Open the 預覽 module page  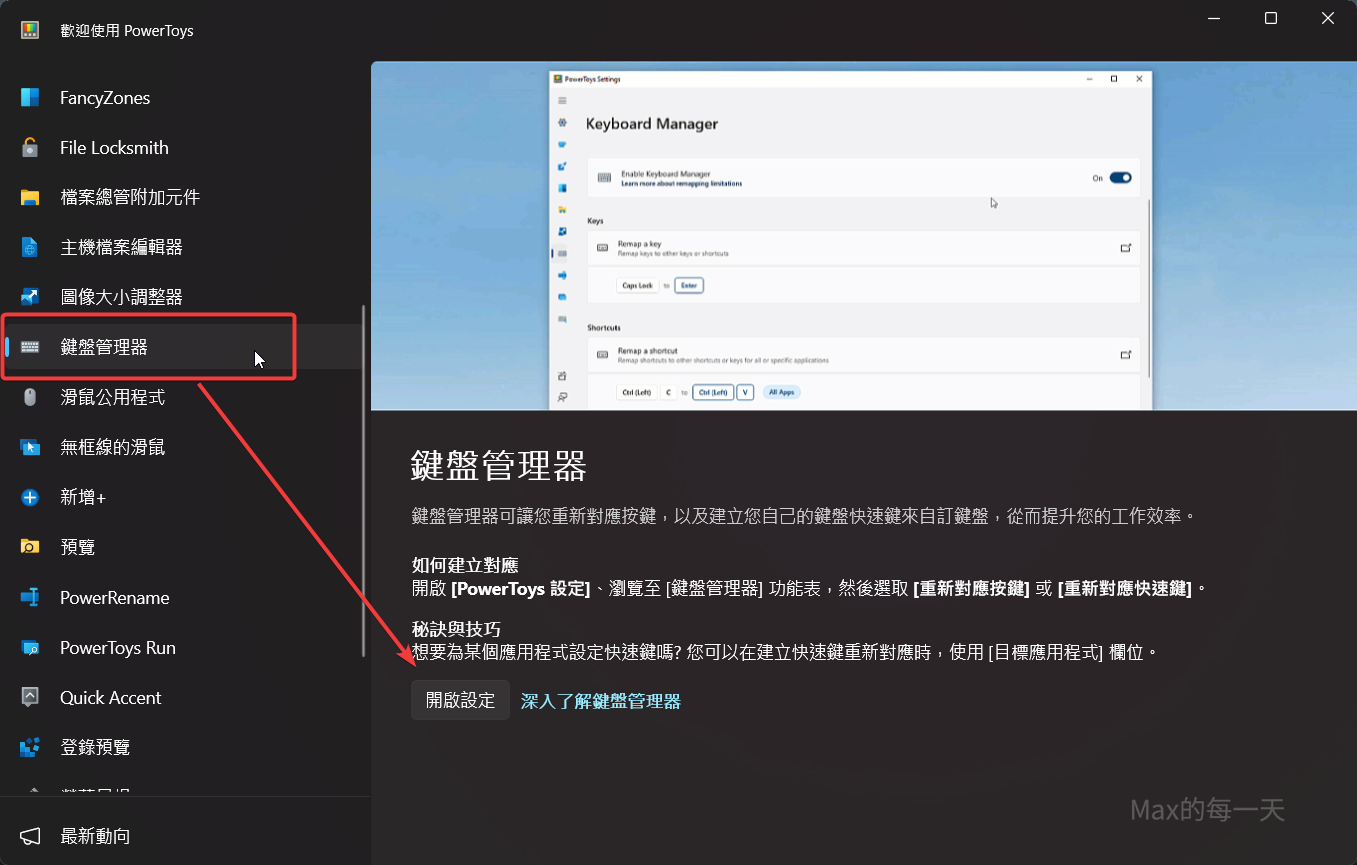[x=78, y=547]
